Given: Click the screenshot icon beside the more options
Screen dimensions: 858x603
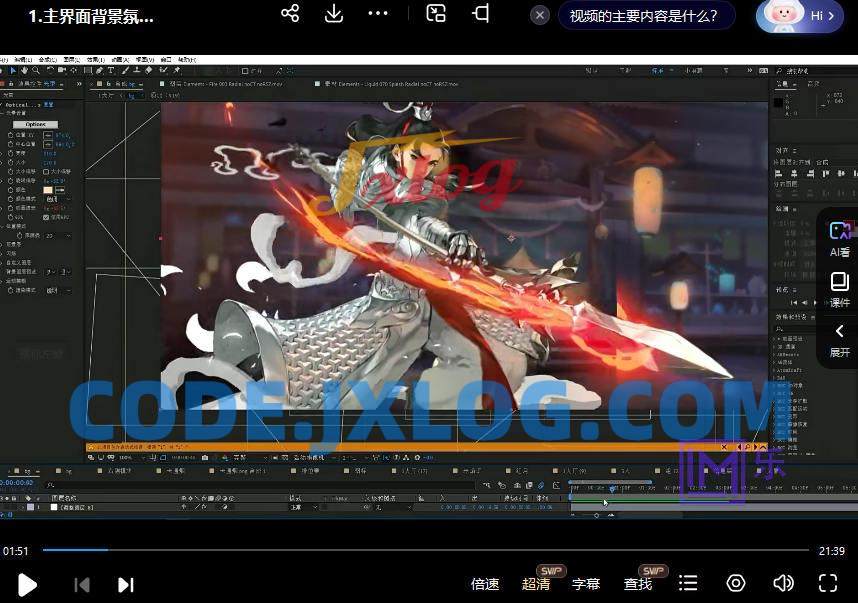Looking at the screenshot, I should click(436, 14).
